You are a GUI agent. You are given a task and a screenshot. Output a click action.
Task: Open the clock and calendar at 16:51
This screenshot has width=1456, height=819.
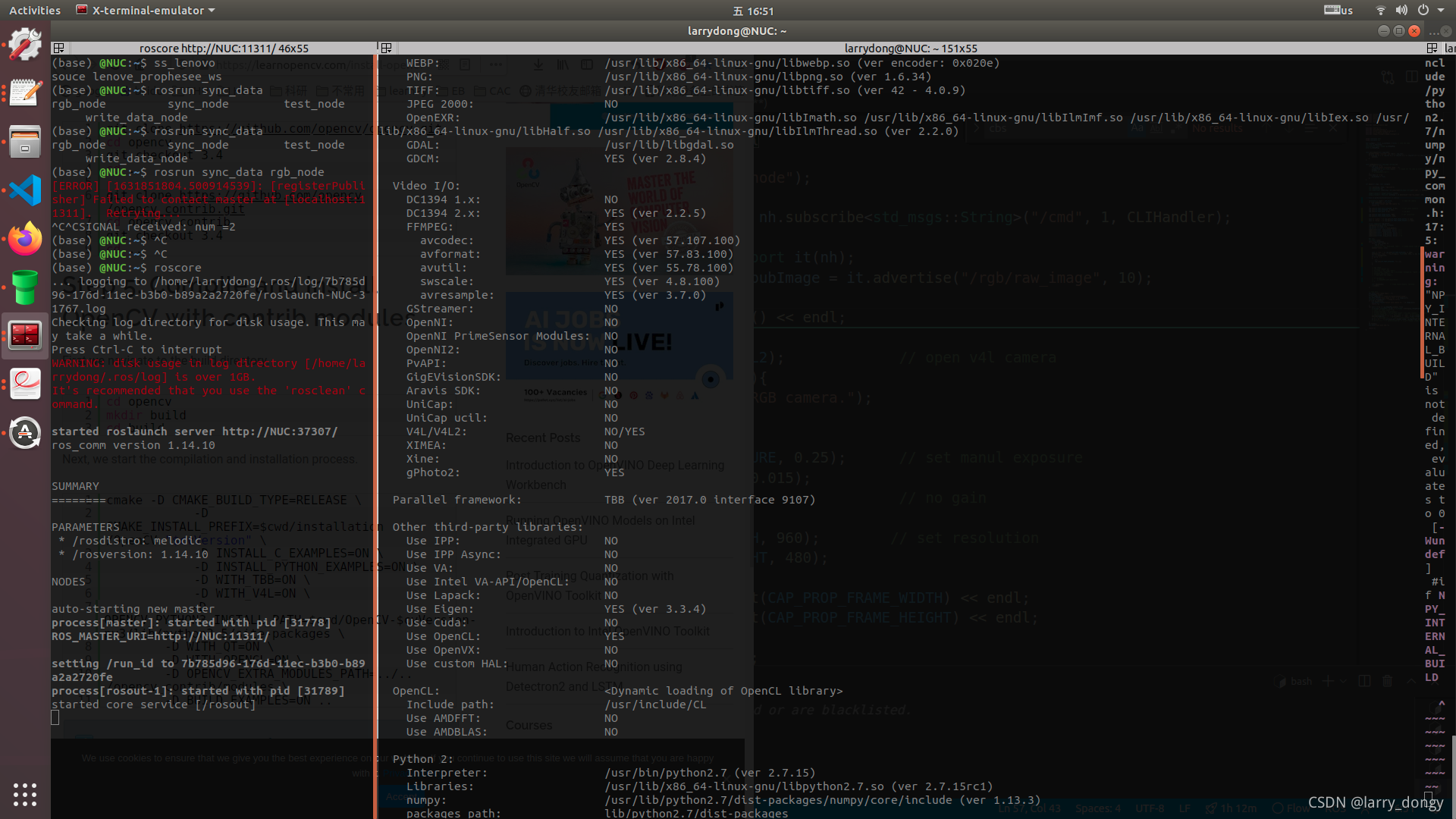pyautogui.click(x=753, y=11)
